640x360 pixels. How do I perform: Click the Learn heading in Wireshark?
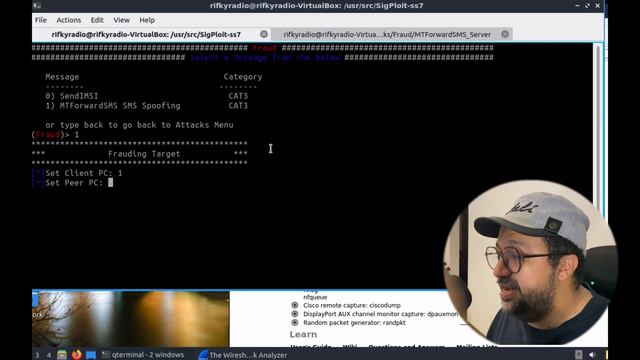(303, 334)
